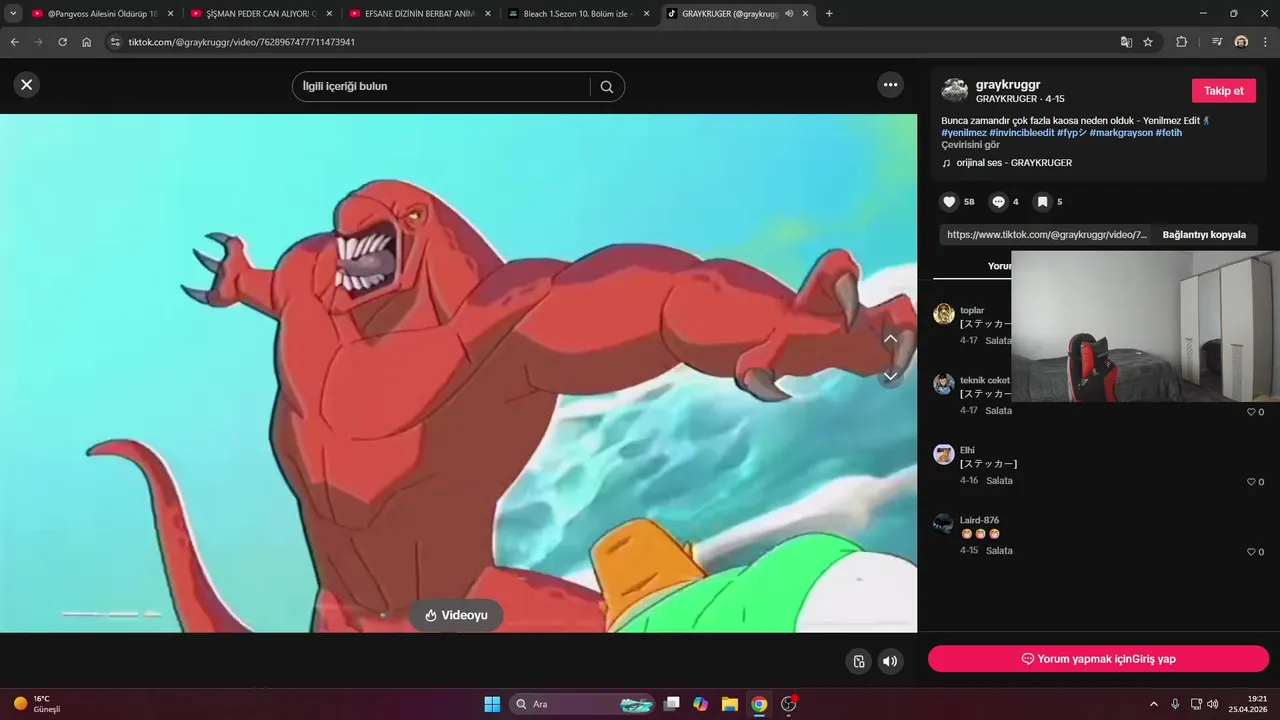Close the TikTok video viewer
The image size is (1280, 720).
[x=27, y=85]
